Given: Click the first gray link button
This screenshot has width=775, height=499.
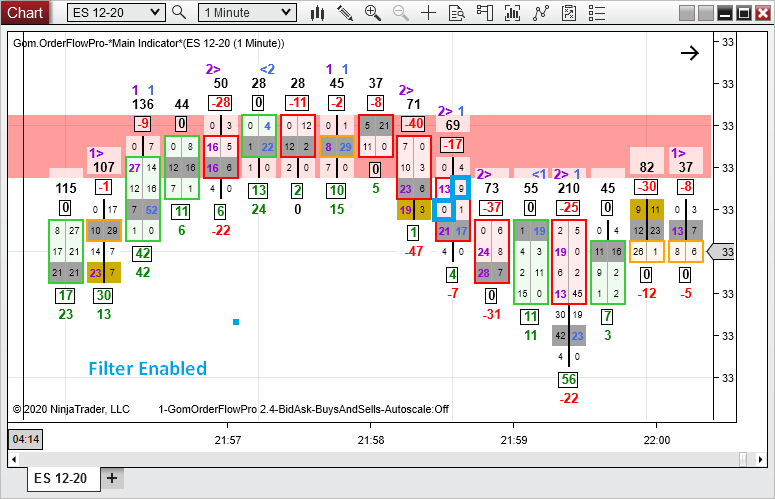Looking at the screenshot, I should [687, 13].
